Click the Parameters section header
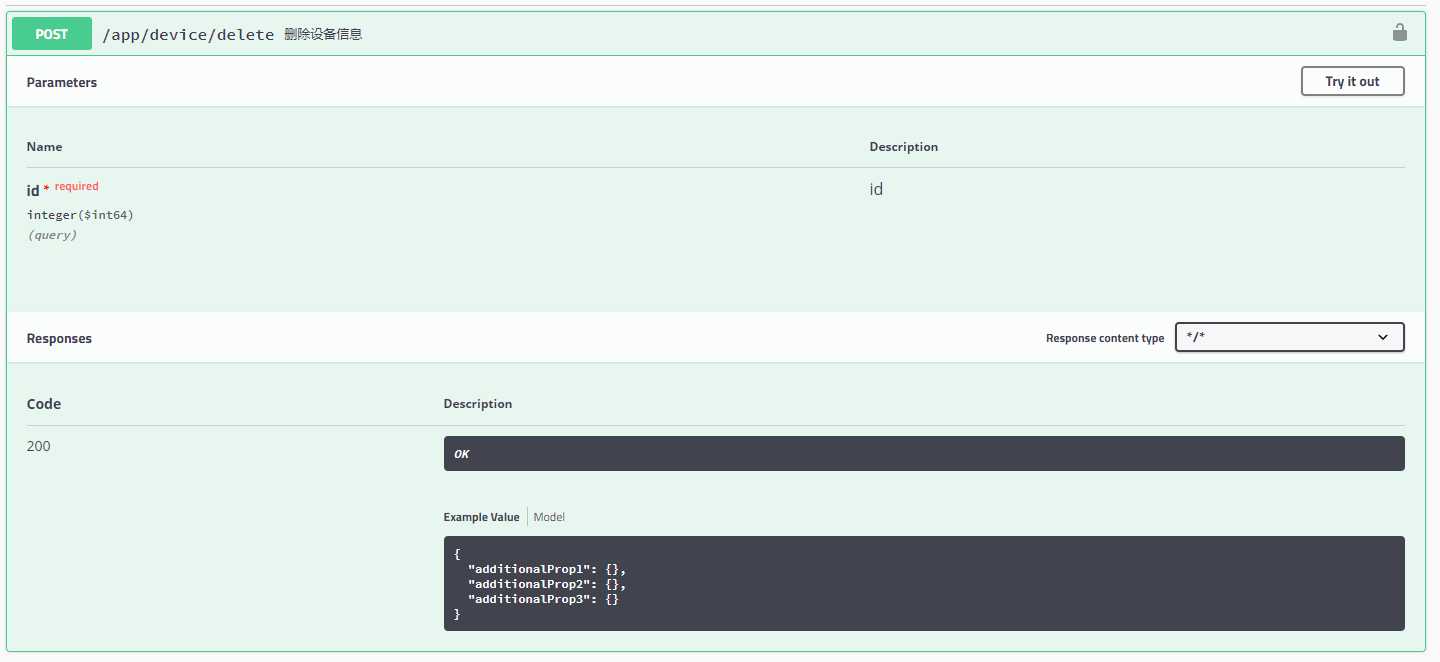Image resolution: width=1440 pixels, height=662 pixels. [x=62, y=82]
